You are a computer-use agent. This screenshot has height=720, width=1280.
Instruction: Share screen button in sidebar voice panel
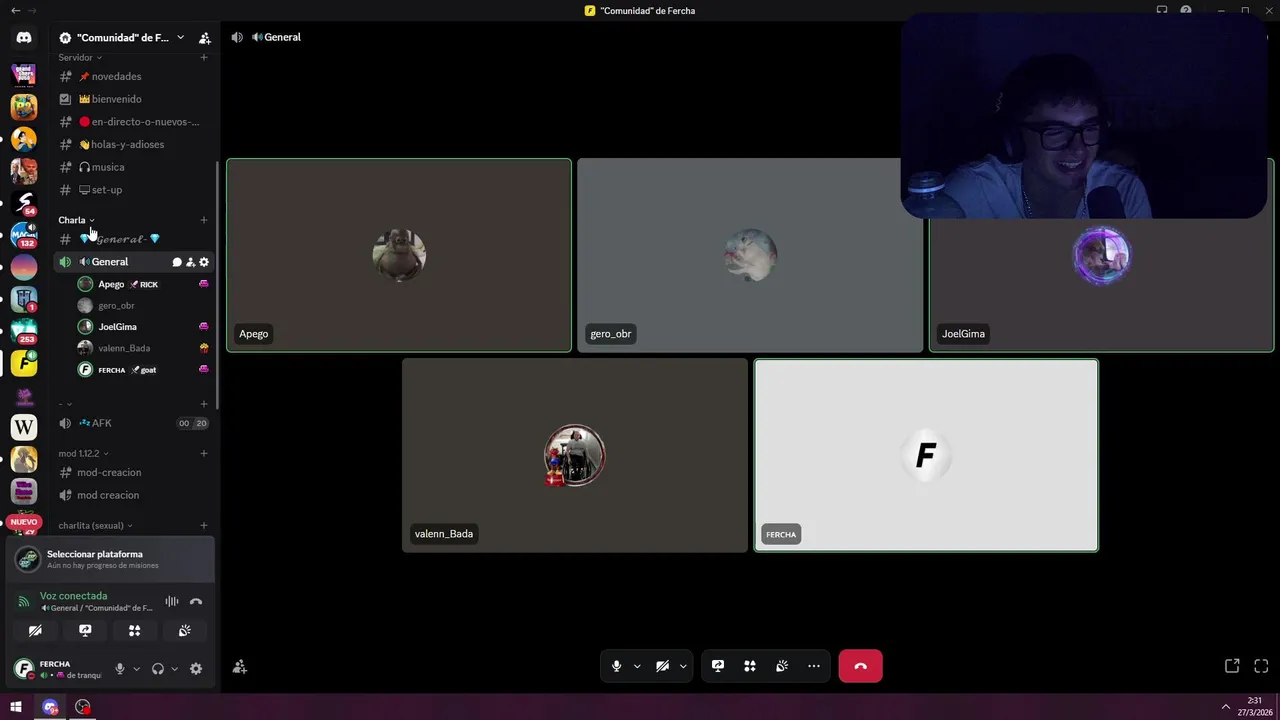(85, 630)
